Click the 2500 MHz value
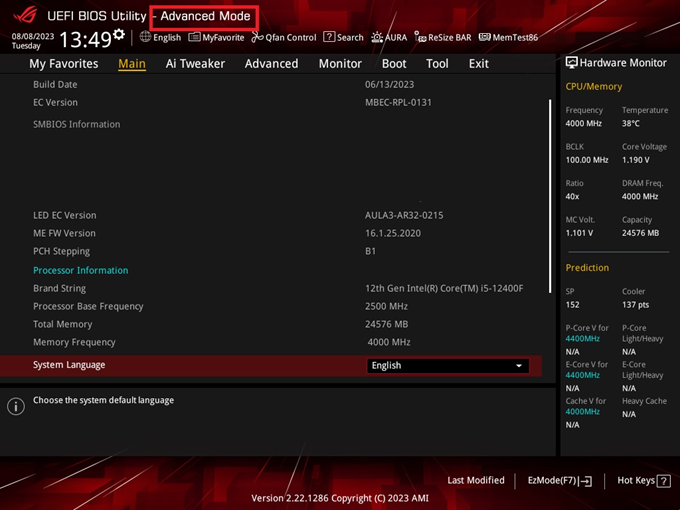This screenshot has height=510, width=680. (x=386, y=306)
